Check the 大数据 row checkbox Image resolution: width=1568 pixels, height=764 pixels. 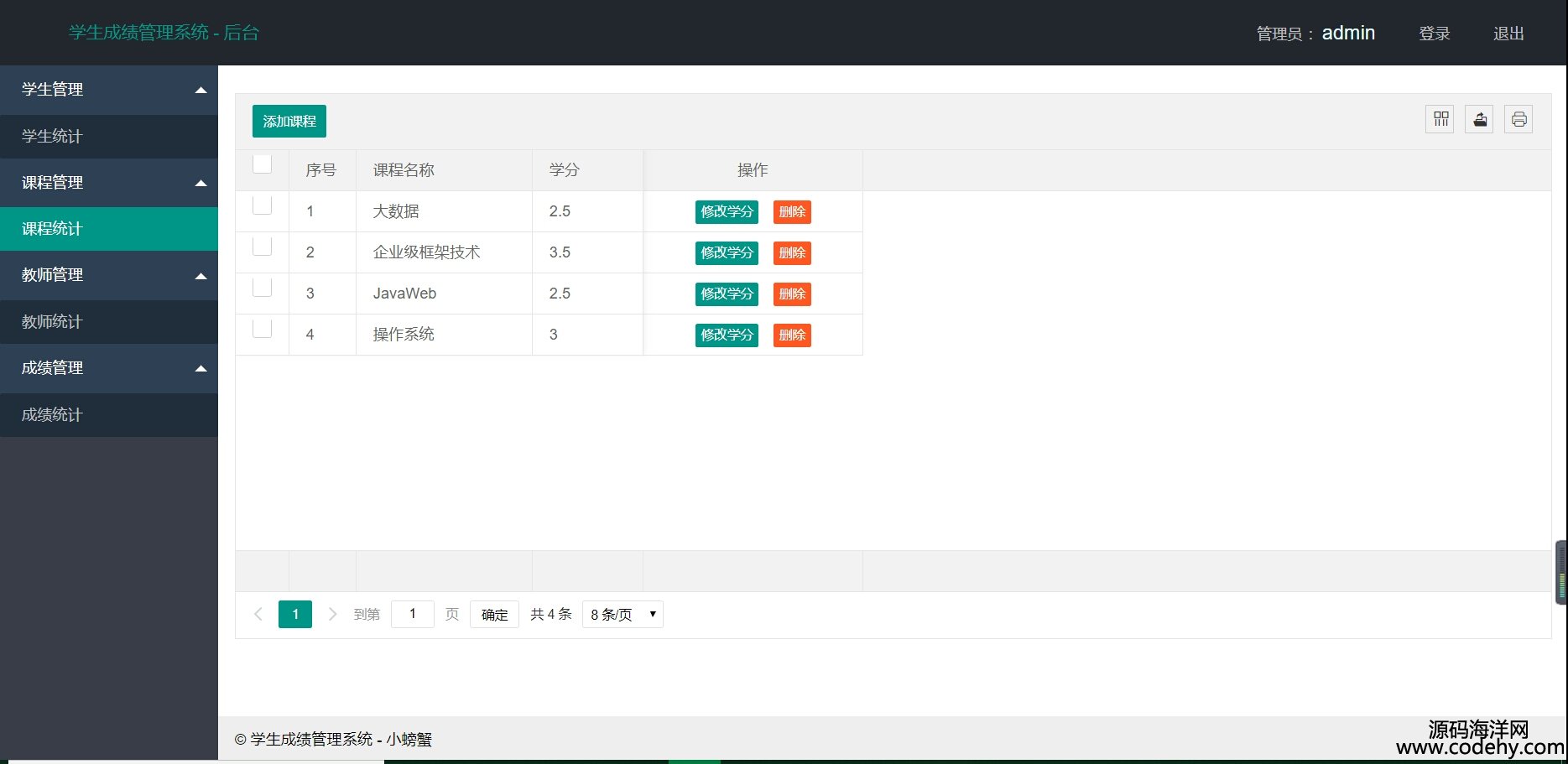[263, 205]
